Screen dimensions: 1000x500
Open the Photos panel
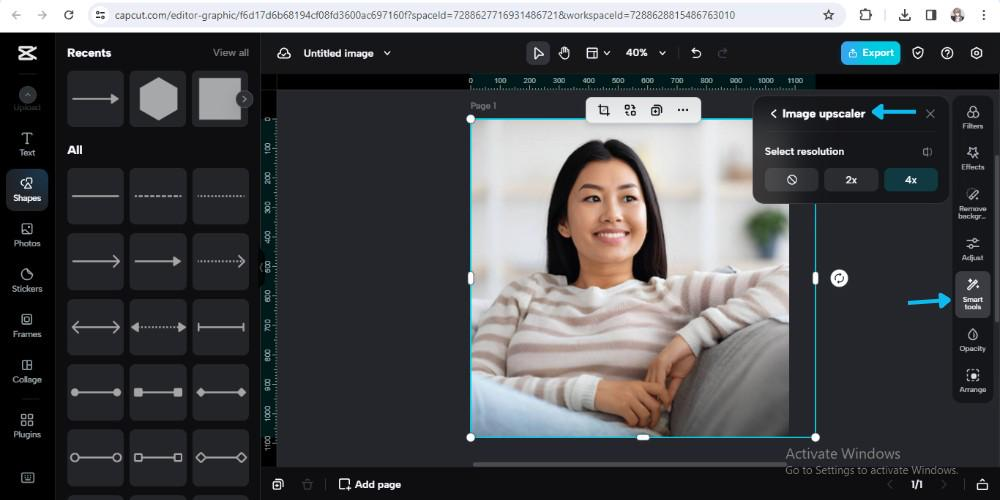[27, 235]
